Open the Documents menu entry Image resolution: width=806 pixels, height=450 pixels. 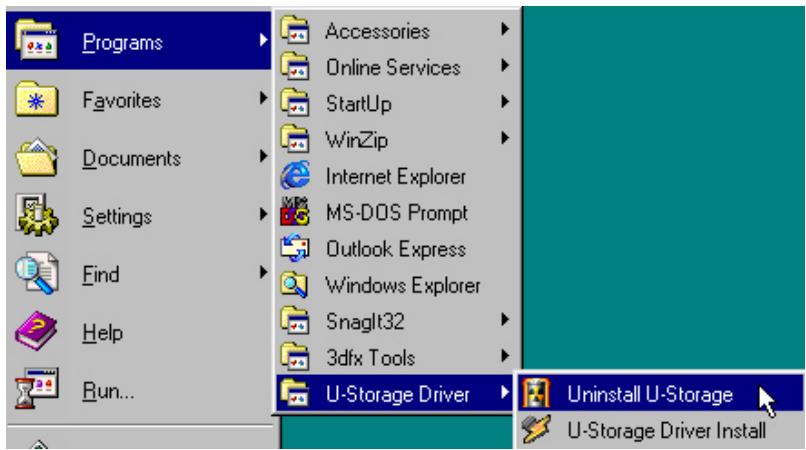click(139, 157)
